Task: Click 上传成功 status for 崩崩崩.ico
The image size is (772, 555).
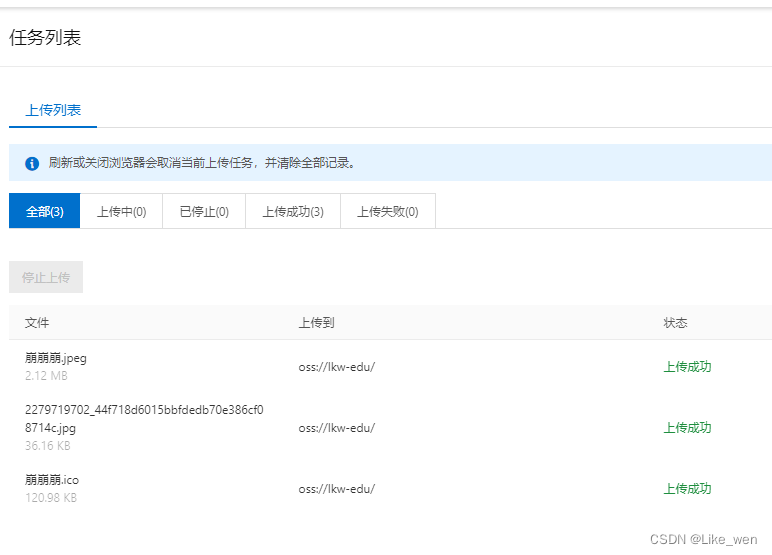Action: [687, 489]
